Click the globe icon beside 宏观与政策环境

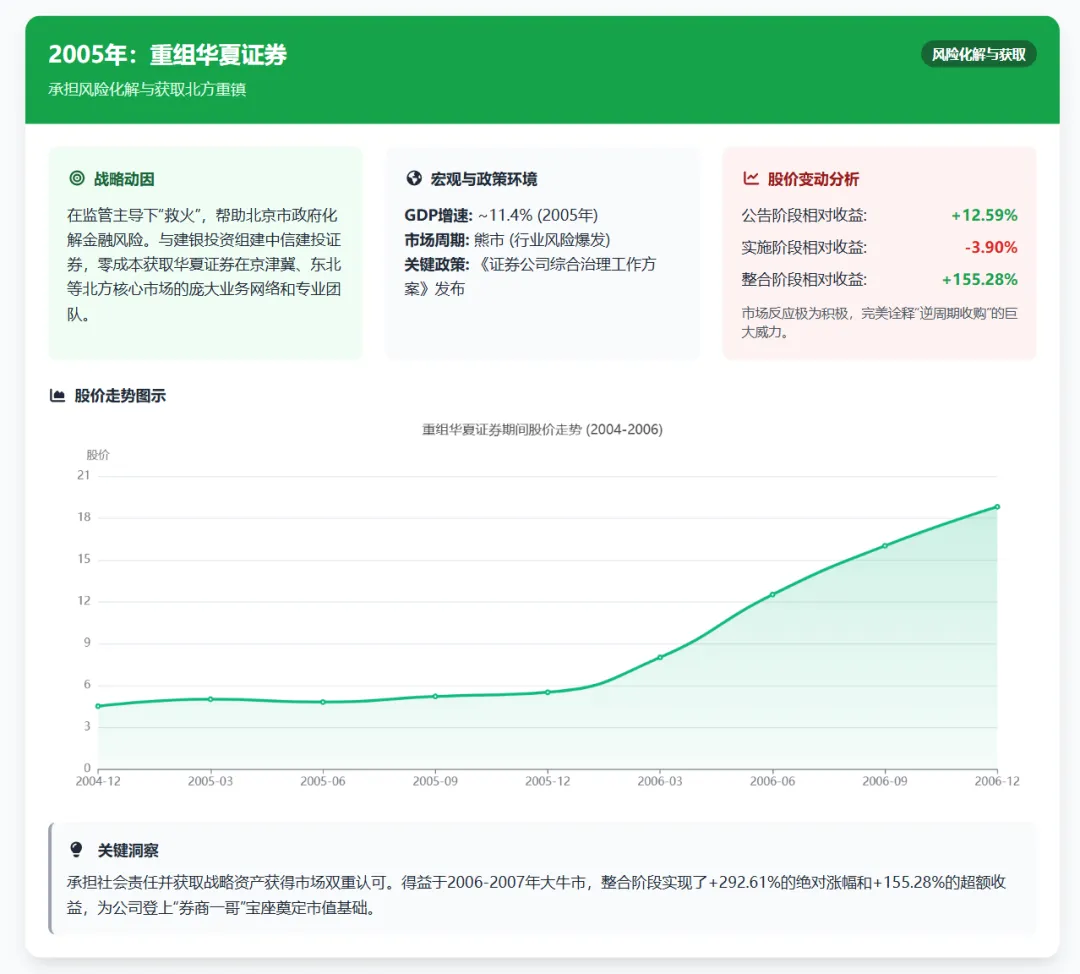[414, 178]
